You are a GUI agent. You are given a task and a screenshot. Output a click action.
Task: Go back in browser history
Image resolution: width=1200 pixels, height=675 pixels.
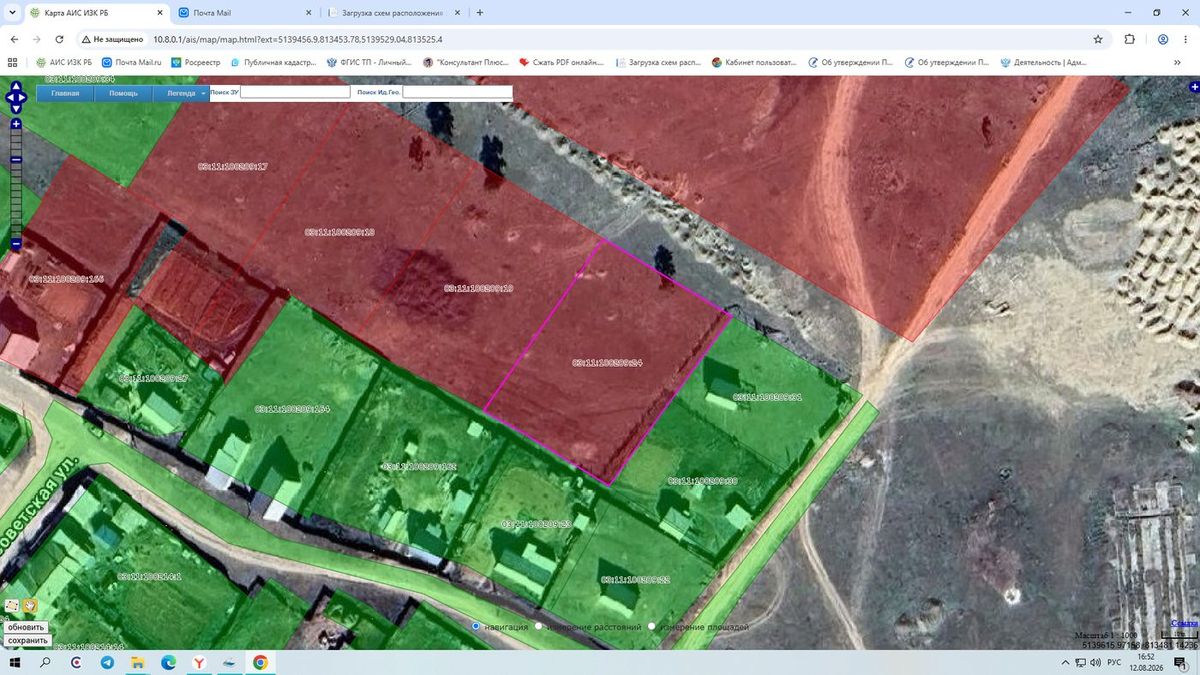point(14,39)
